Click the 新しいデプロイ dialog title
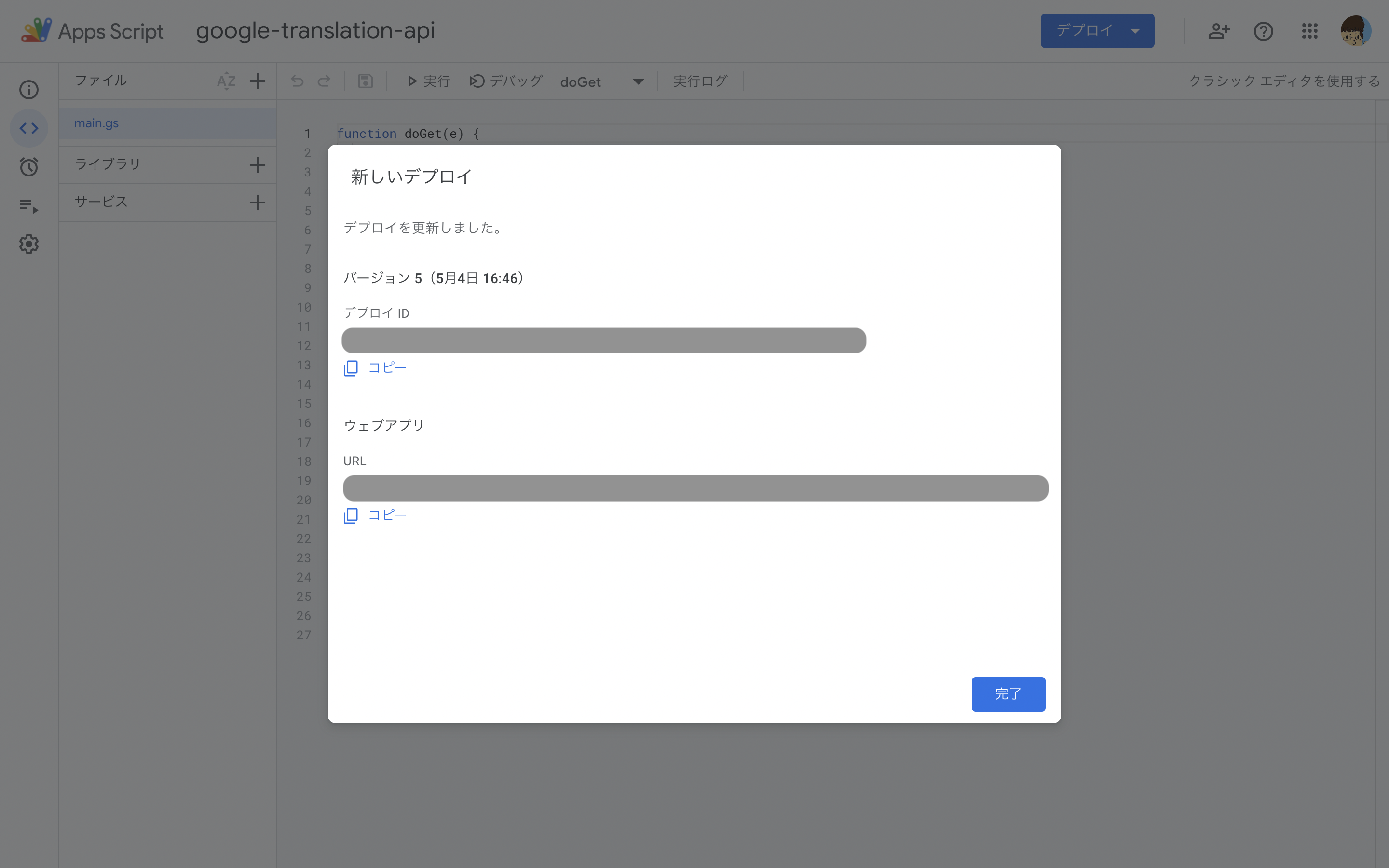Image resolution: width=1389 pixels, height=868 pixels. pyautogui.click(x=411, y=176)
